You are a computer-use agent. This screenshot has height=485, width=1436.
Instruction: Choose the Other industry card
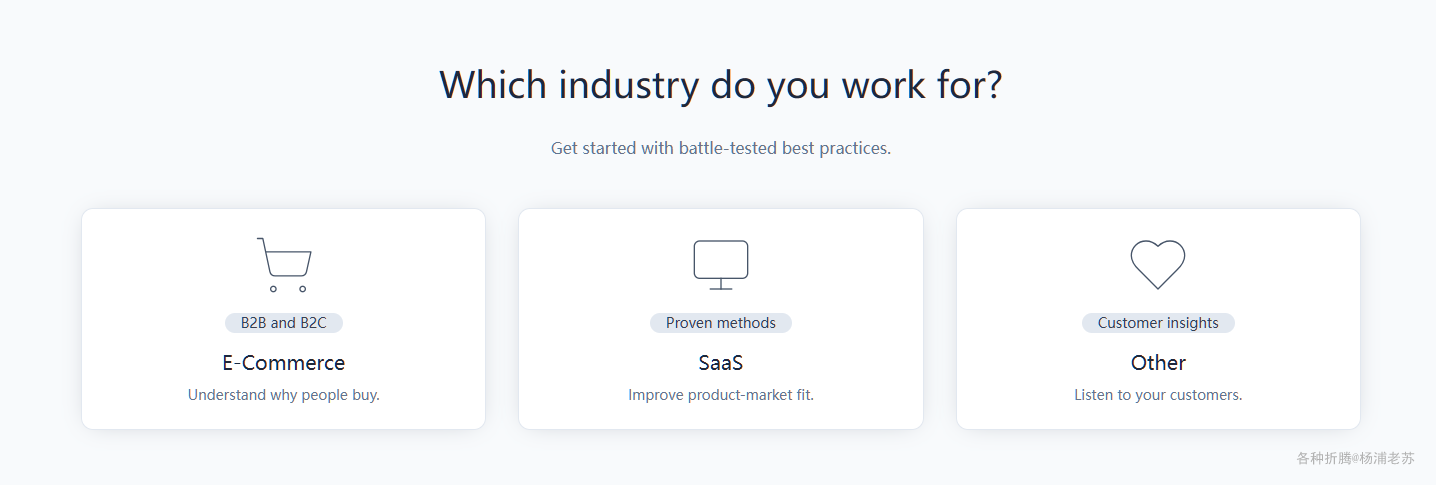click(x=1158, y=319)
